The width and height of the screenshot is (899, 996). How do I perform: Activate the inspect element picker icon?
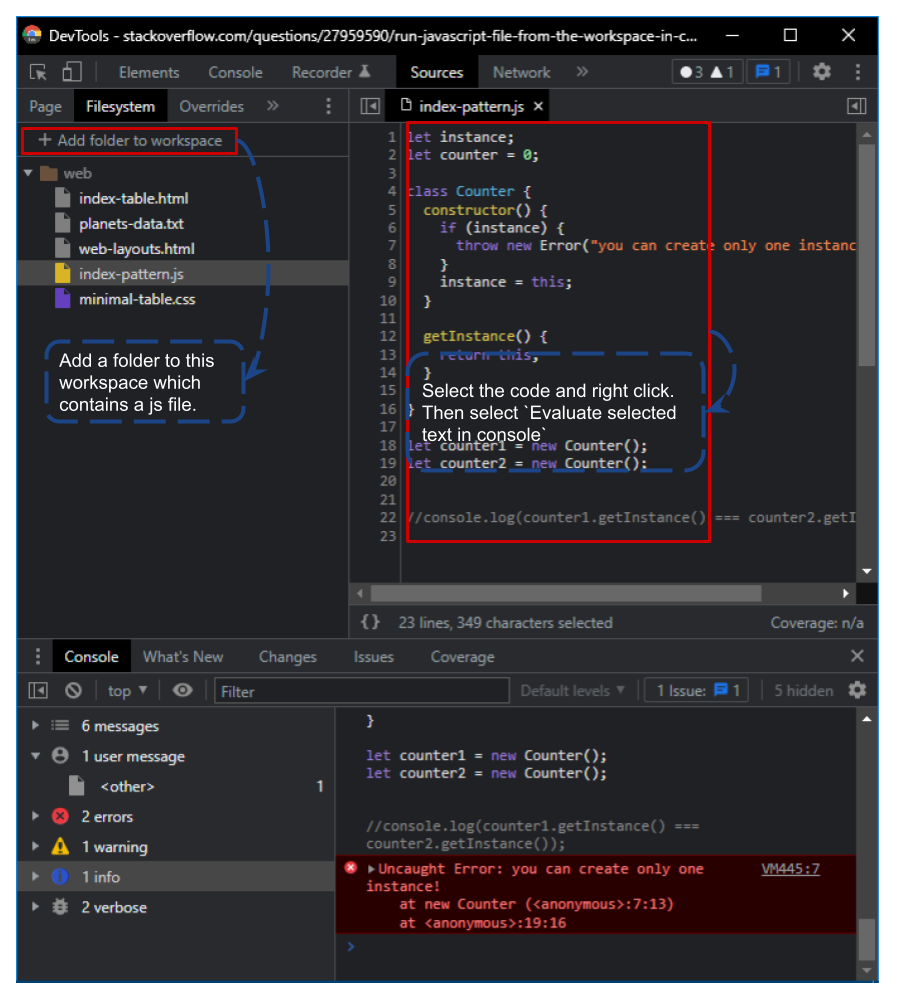point(39,72)
